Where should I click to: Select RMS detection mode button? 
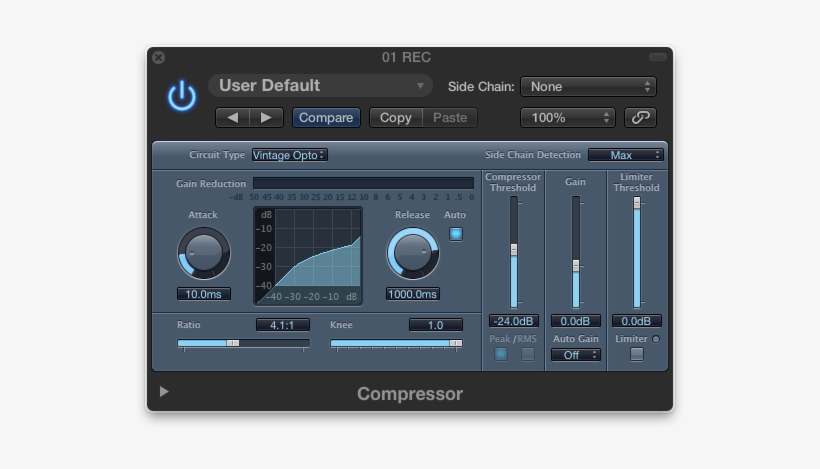[528, 354]
